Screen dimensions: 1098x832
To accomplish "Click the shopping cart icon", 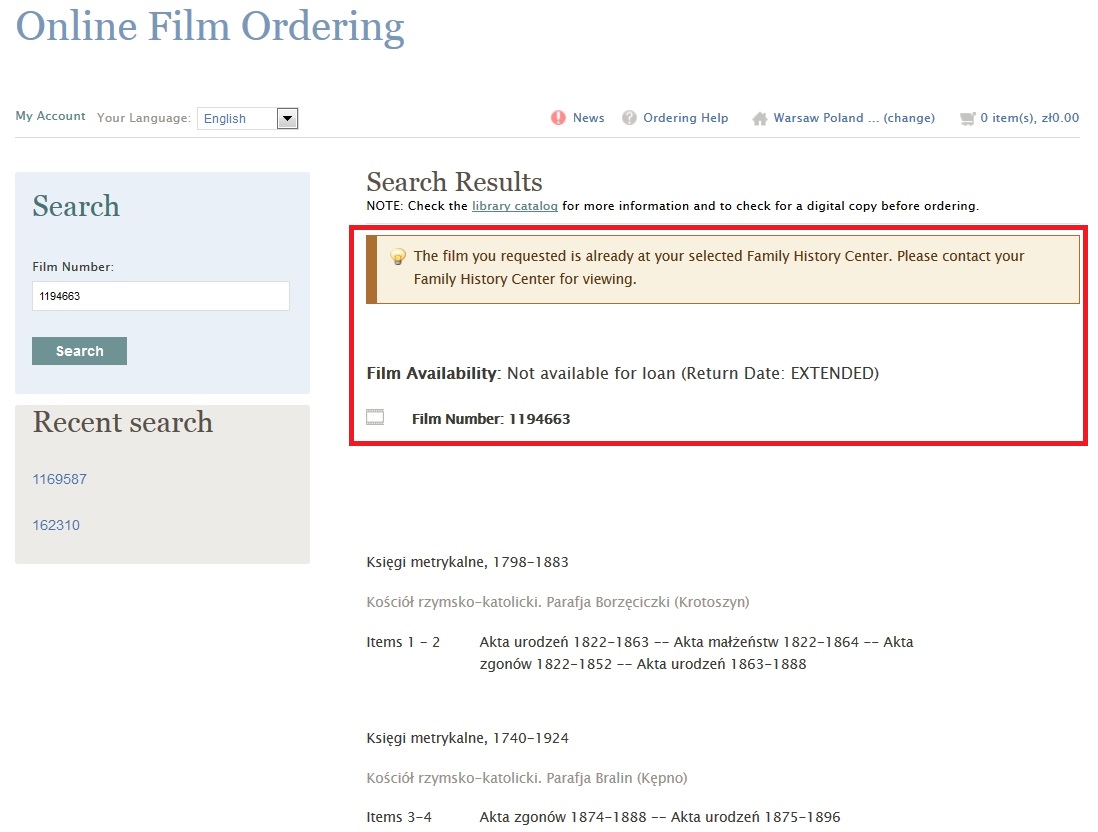I will (967, 118).
